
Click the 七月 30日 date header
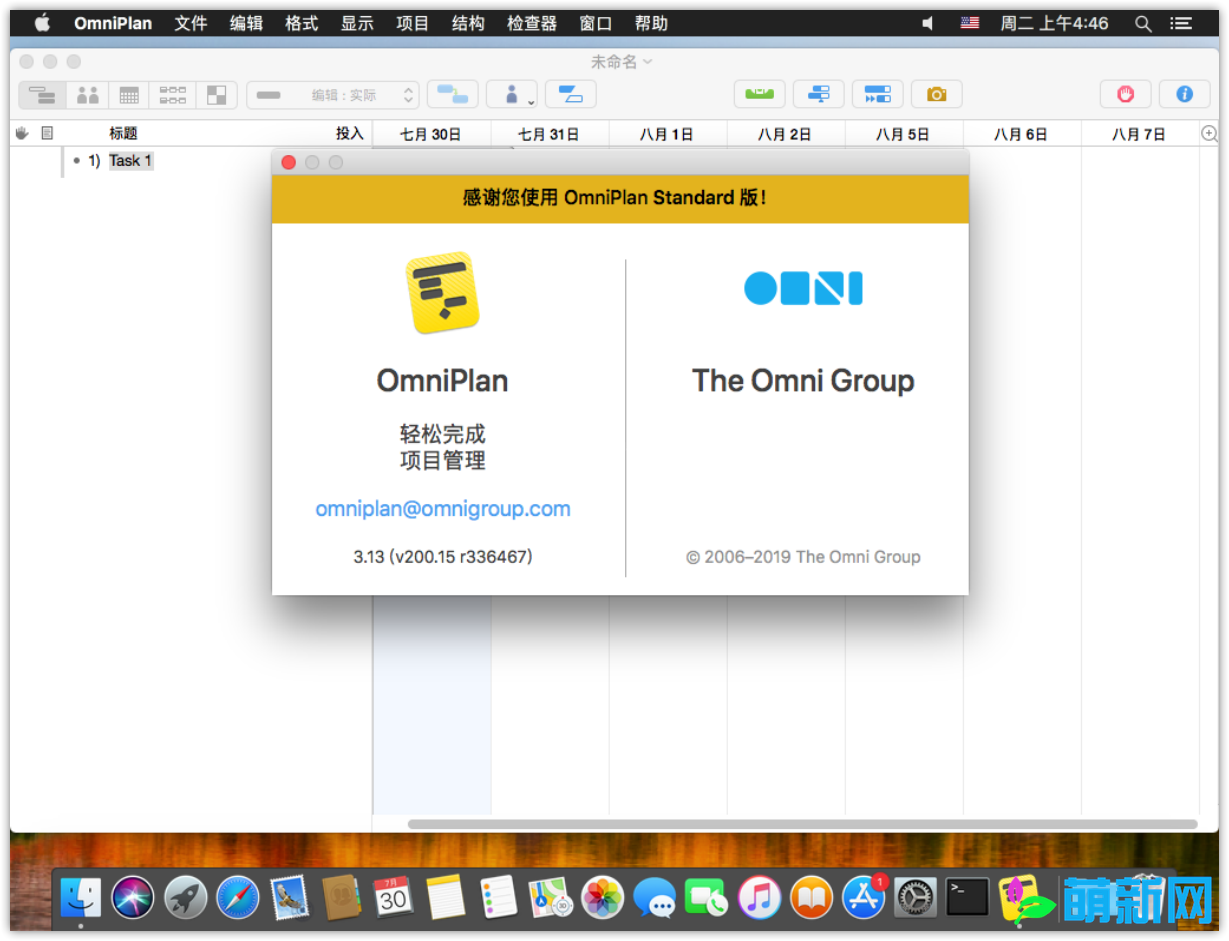pos(431,134)
